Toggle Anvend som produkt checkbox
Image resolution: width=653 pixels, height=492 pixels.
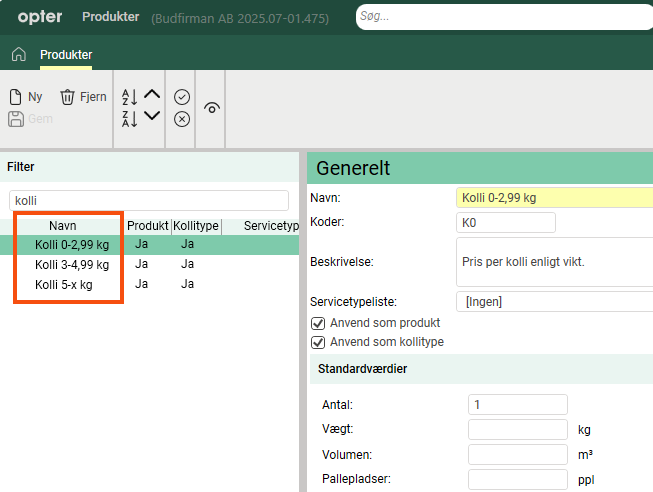[x=319, y=323]
